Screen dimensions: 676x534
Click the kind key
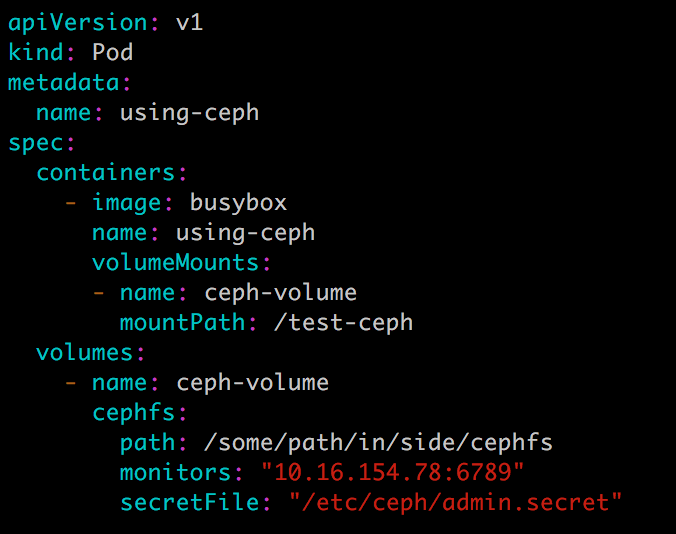[36, 52]
